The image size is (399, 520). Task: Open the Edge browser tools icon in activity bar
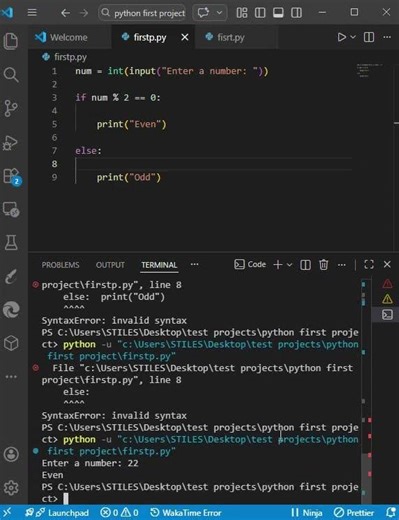click(x=11, y=310)
